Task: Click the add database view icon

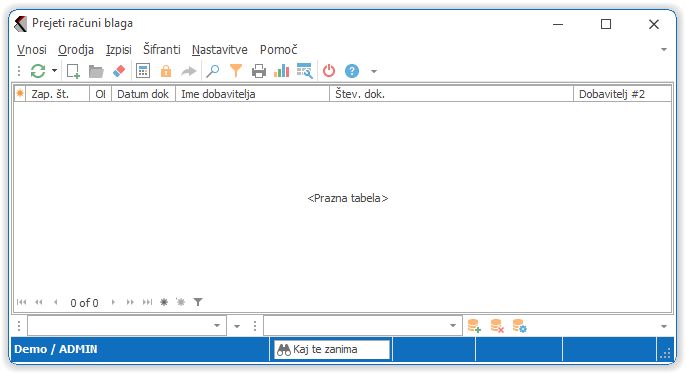Action: [474, 326]
